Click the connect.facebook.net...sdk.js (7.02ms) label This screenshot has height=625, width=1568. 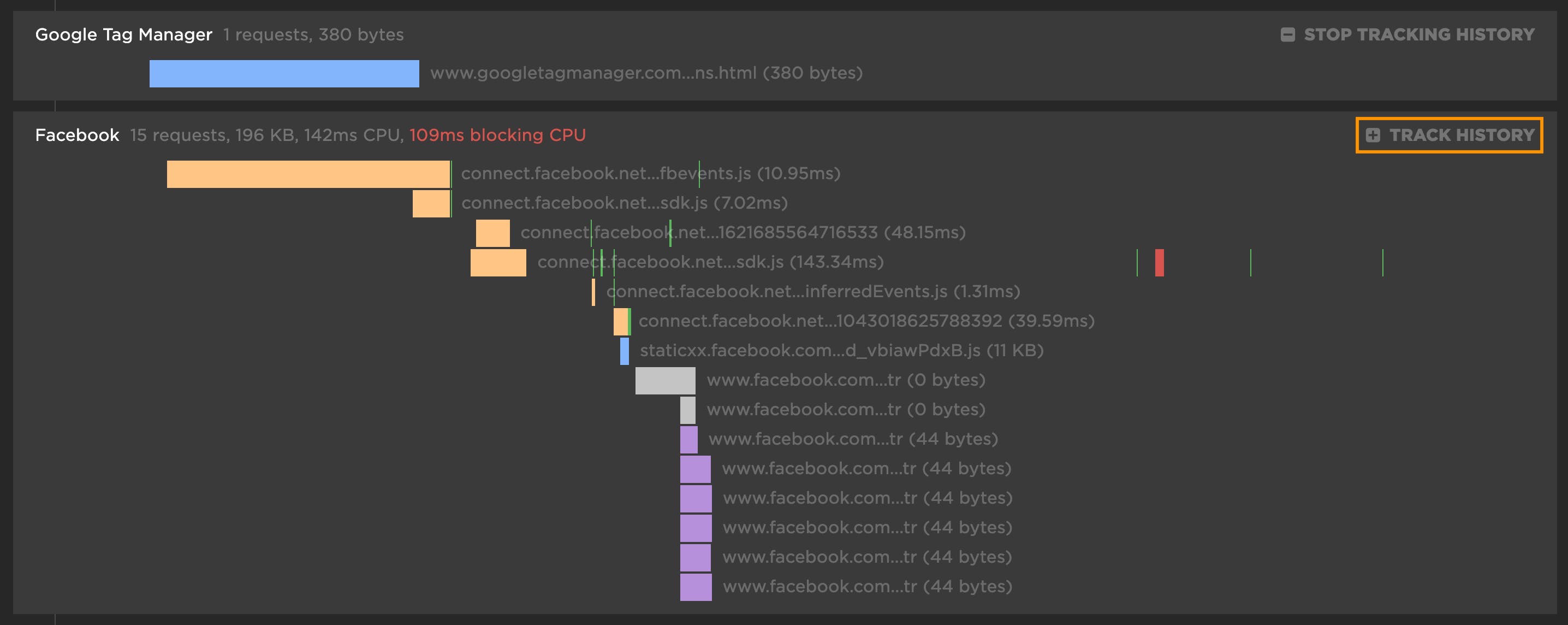625,203
